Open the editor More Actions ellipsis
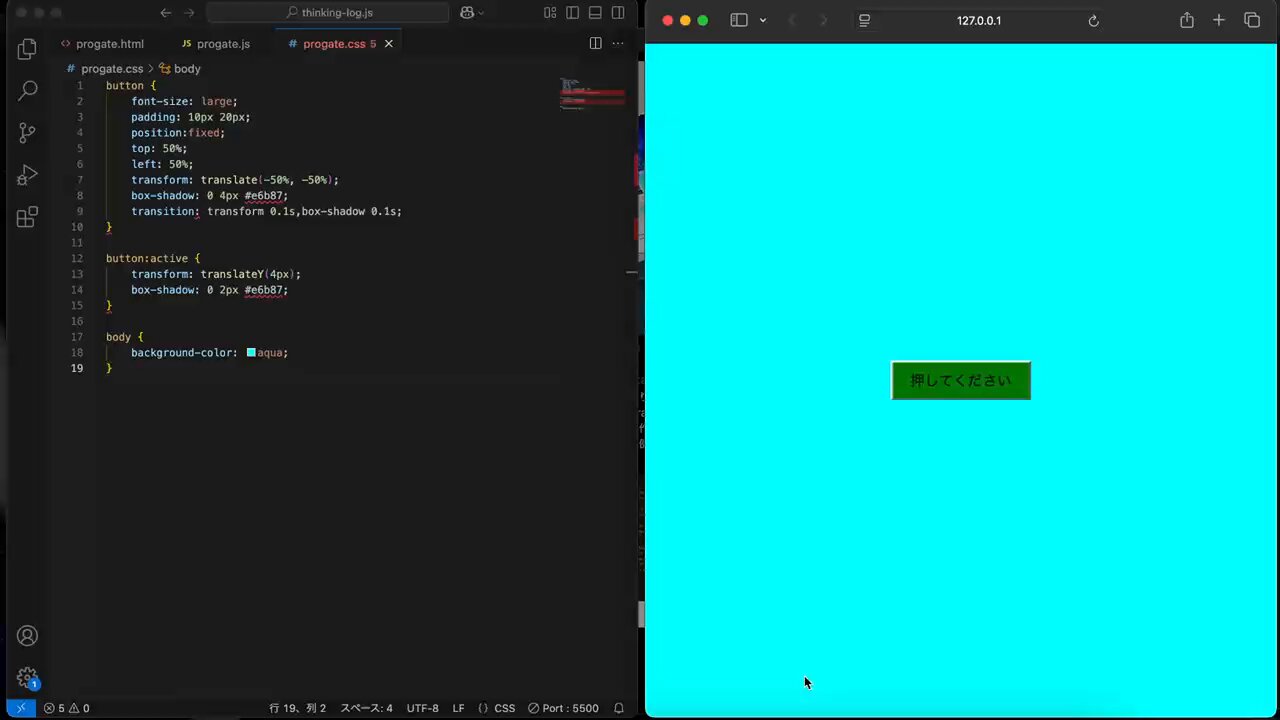 [x=618, y=43]
